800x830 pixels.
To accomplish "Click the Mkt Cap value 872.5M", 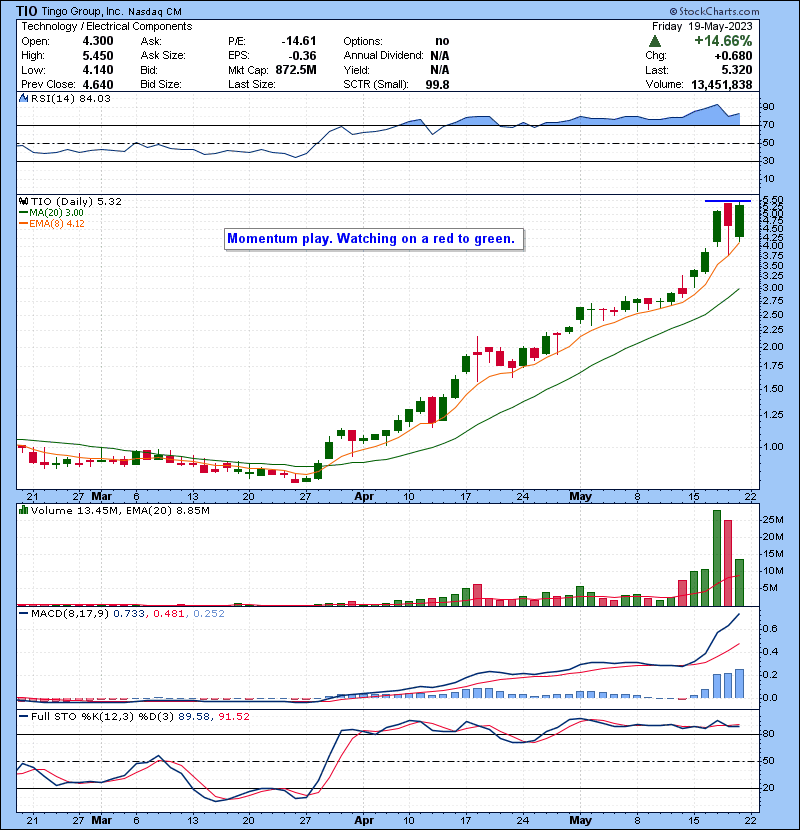I will coord(296,70).
